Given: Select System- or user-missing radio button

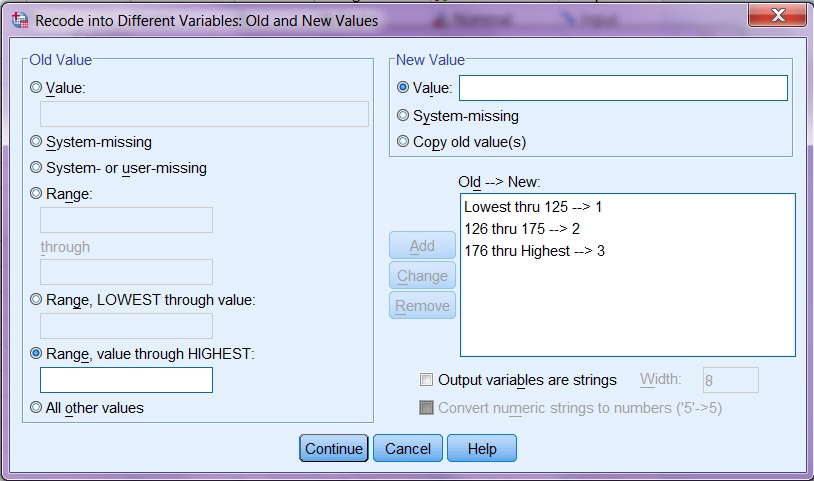Looking at the screenshot, I should tap(37, 168).
